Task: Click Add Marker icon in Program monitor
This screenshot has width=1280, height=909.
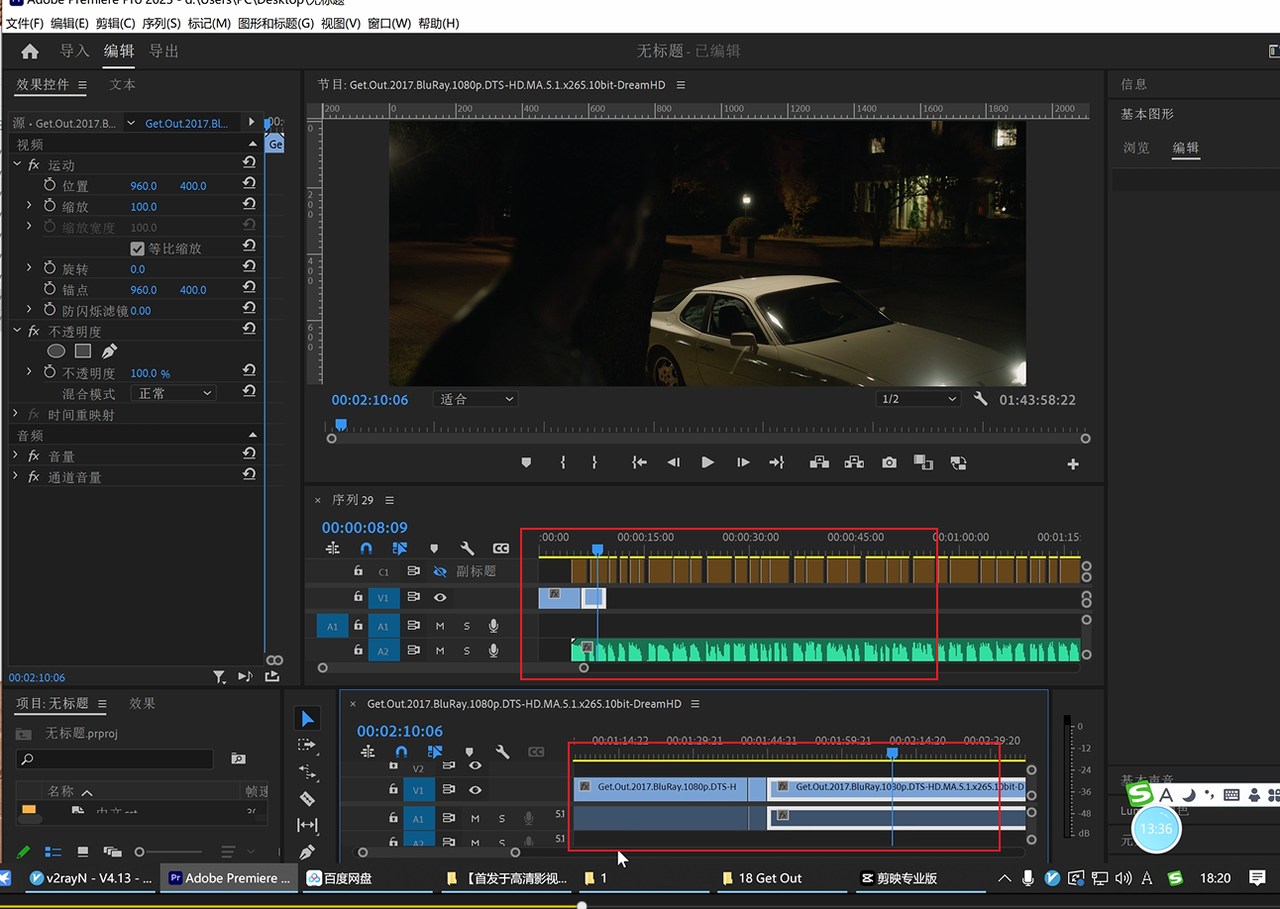Action: [x=526, y=463]
